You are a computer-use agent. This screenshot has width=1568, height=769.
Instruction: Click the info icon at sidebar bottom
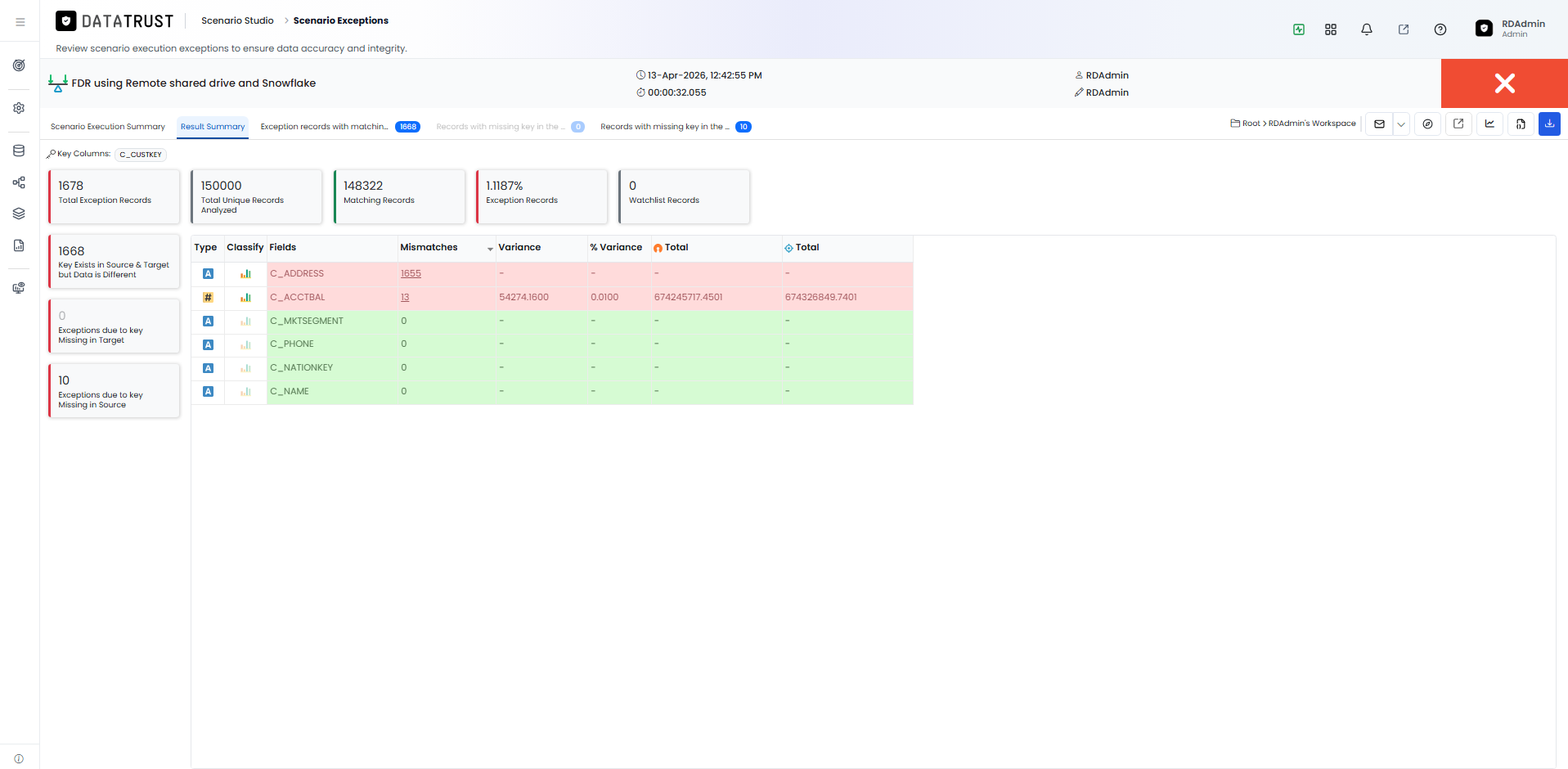click(x=19, y=758)
